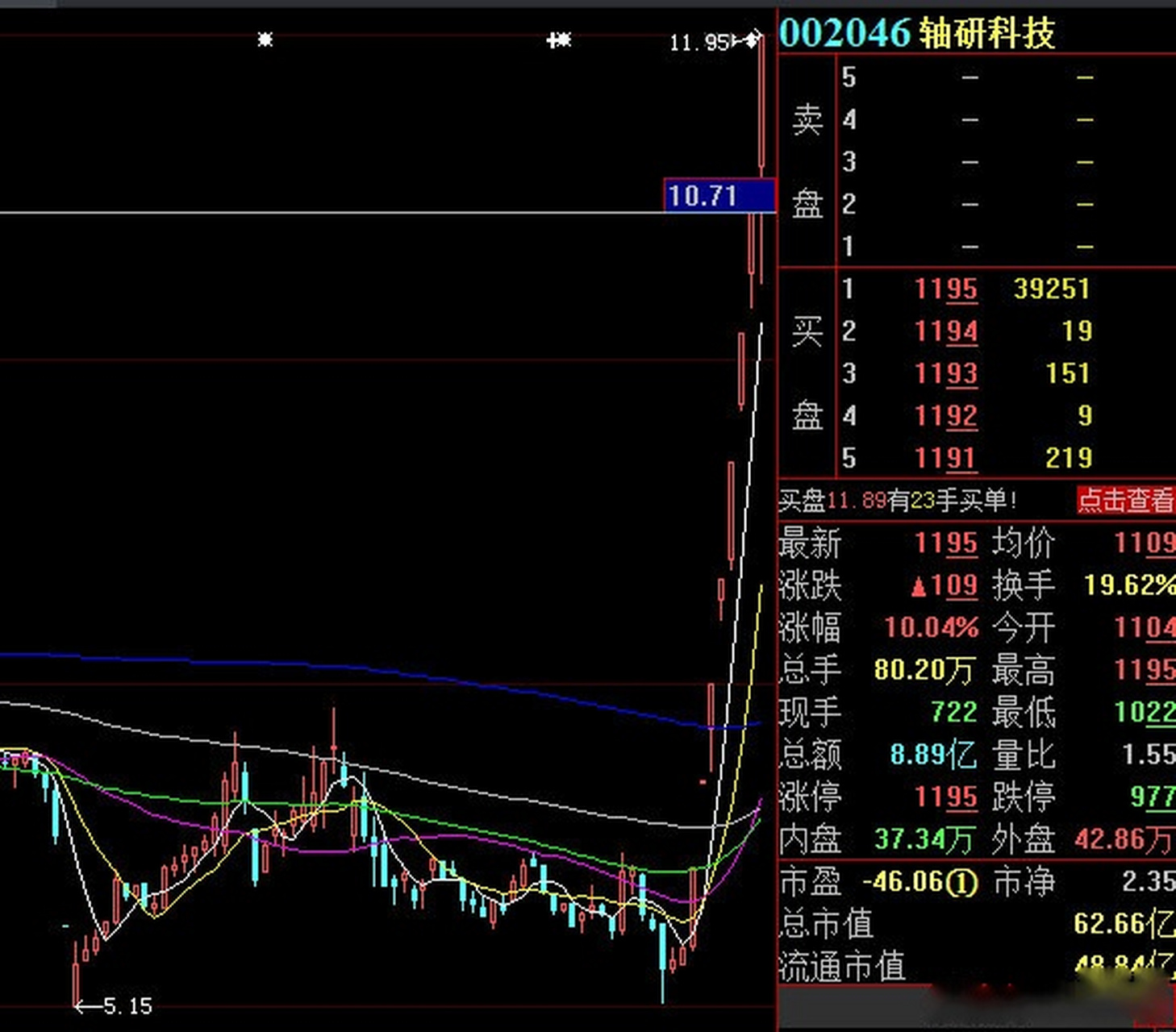Select buy level 2 price 1194
Screen dimensions: 1176x1032
[946, 331]
